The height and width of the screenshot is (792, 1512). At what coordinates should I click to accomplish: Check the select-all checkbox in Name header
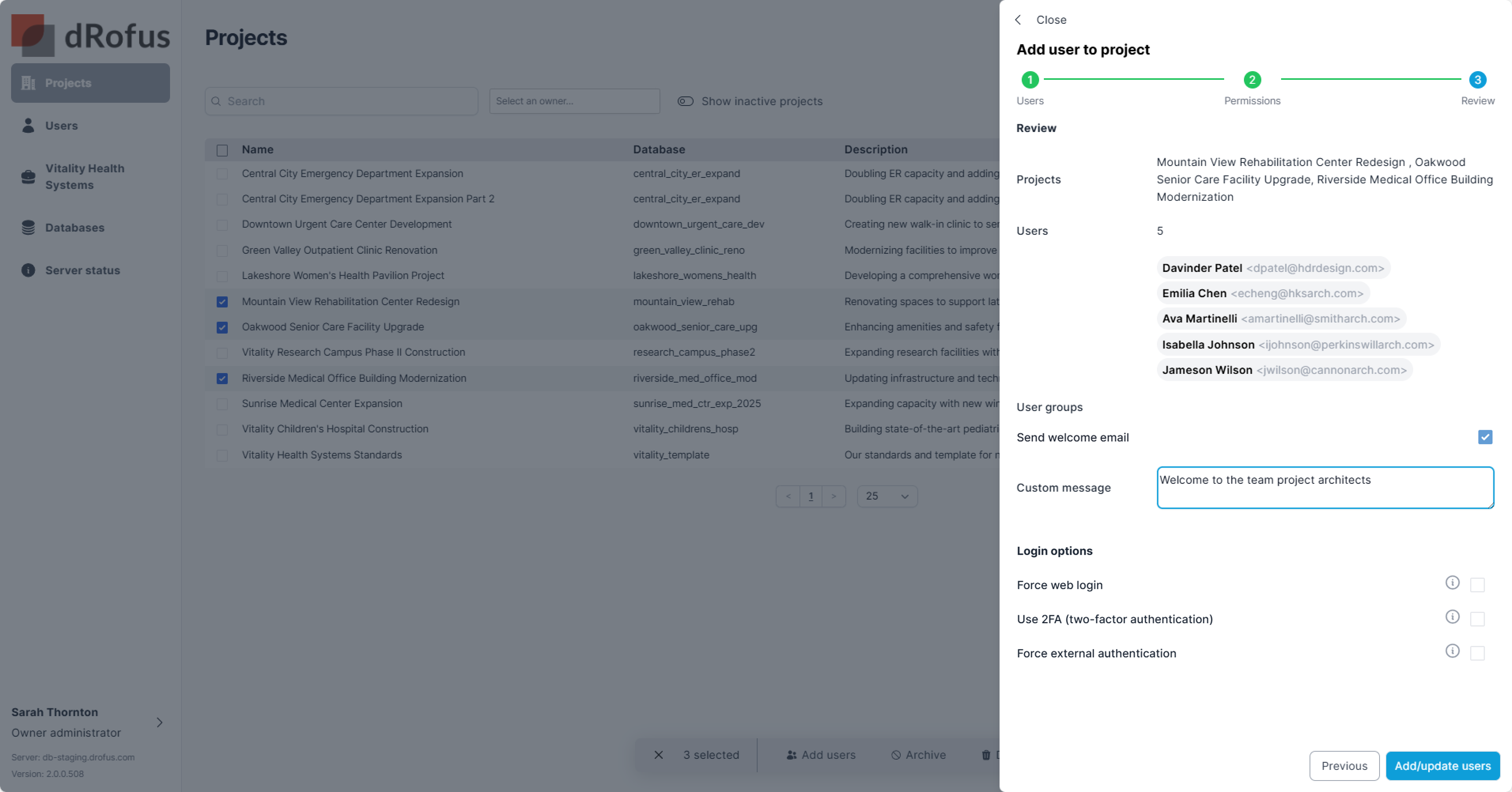(222, 150)
